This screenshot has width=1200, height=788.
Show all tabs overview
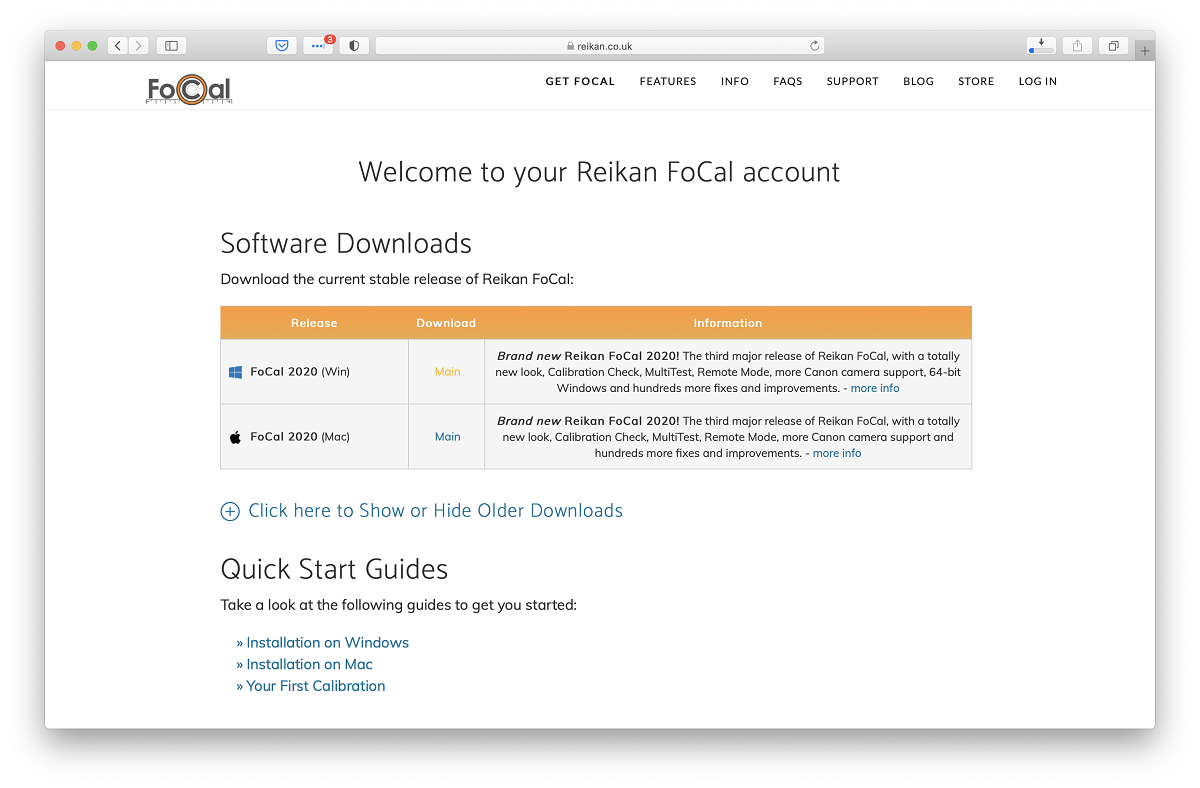click(1113, 46)
